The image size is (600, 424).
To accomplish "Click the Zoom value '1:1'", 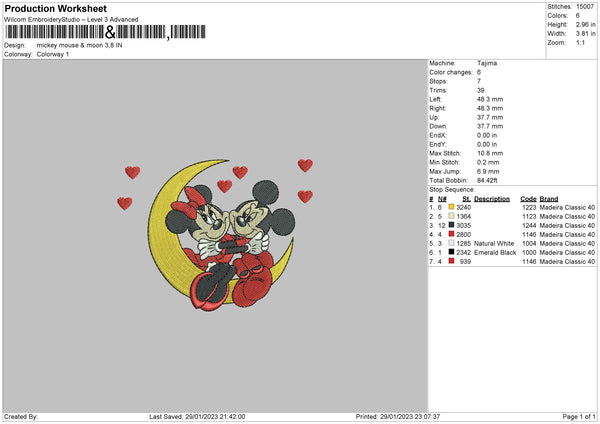I will click(580, 42).
